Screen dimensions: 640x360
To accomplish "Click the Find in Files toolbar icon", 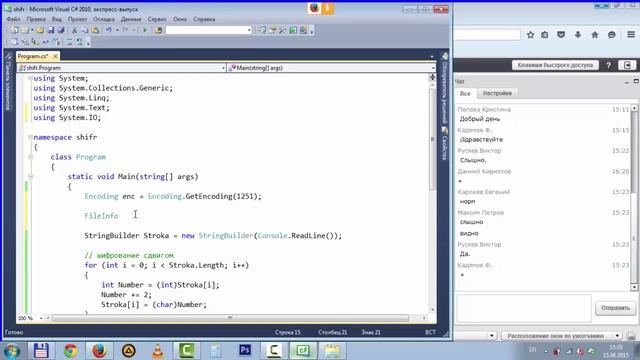I will [x=158, y=30].
